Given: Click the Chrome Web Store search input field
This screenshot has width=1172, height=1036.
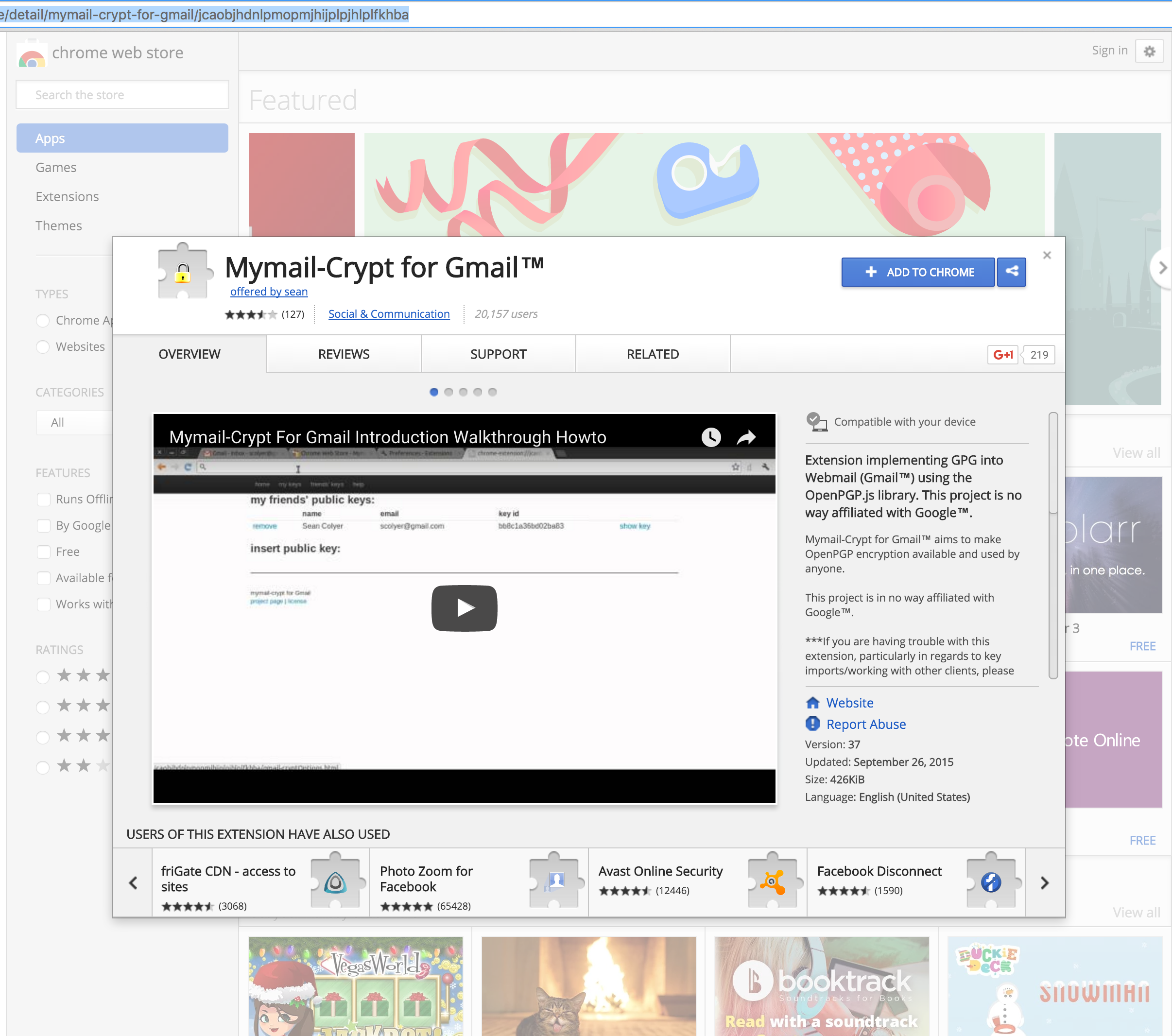Looking at the screenshot, I should pyautogui.click(x=121, y=94).
